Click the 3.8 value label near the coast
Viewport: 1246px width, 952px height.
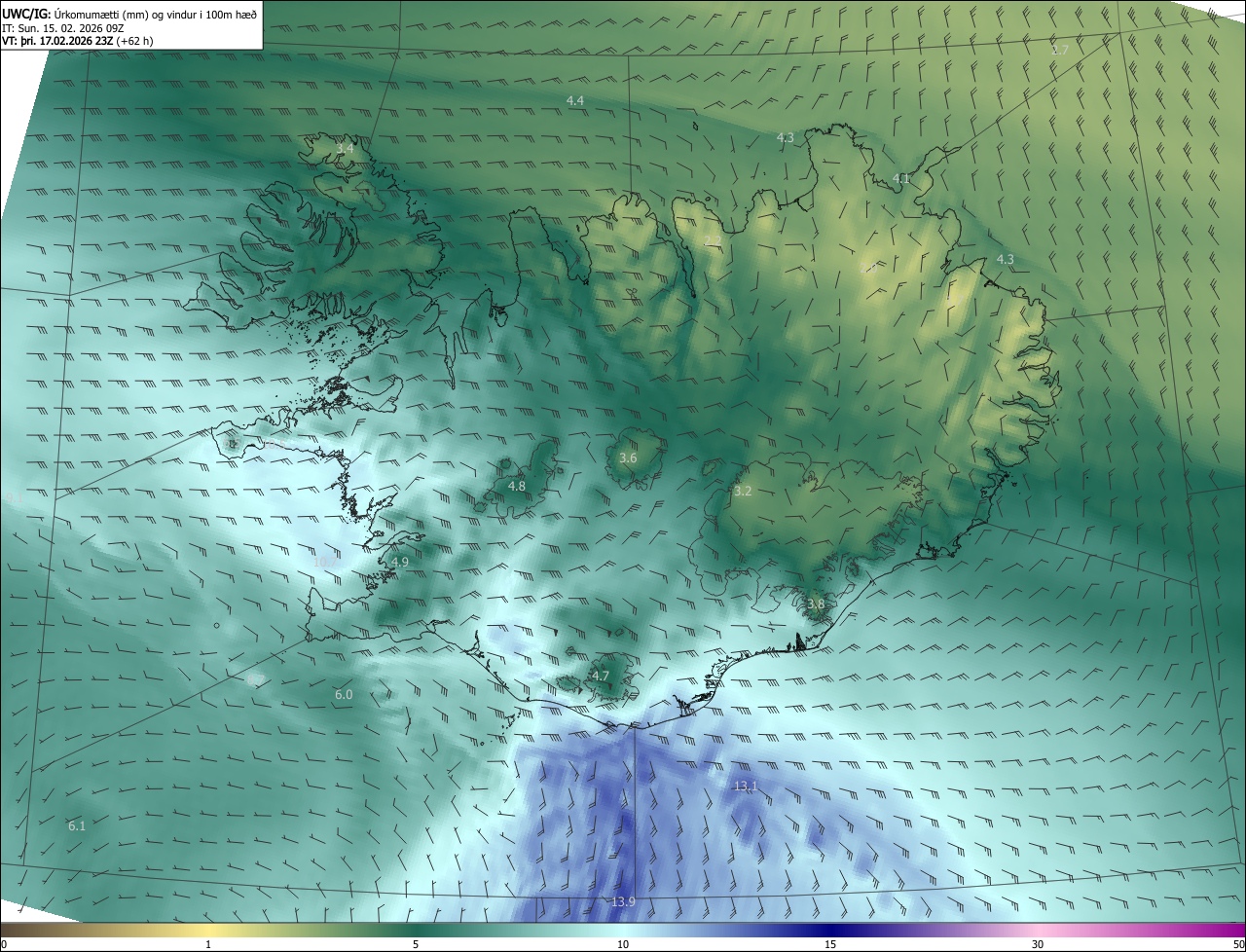[x=816, y=604]
